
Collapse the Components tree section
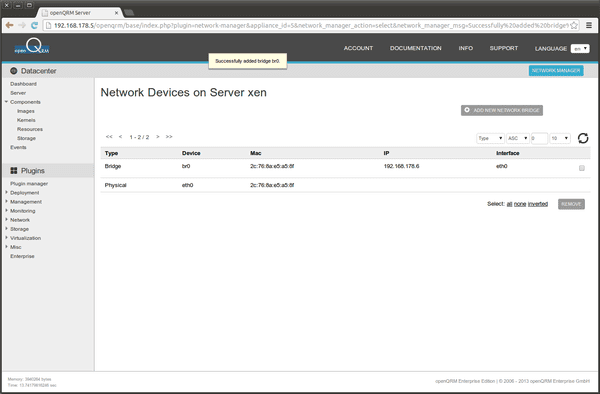(x=6, y=102)
